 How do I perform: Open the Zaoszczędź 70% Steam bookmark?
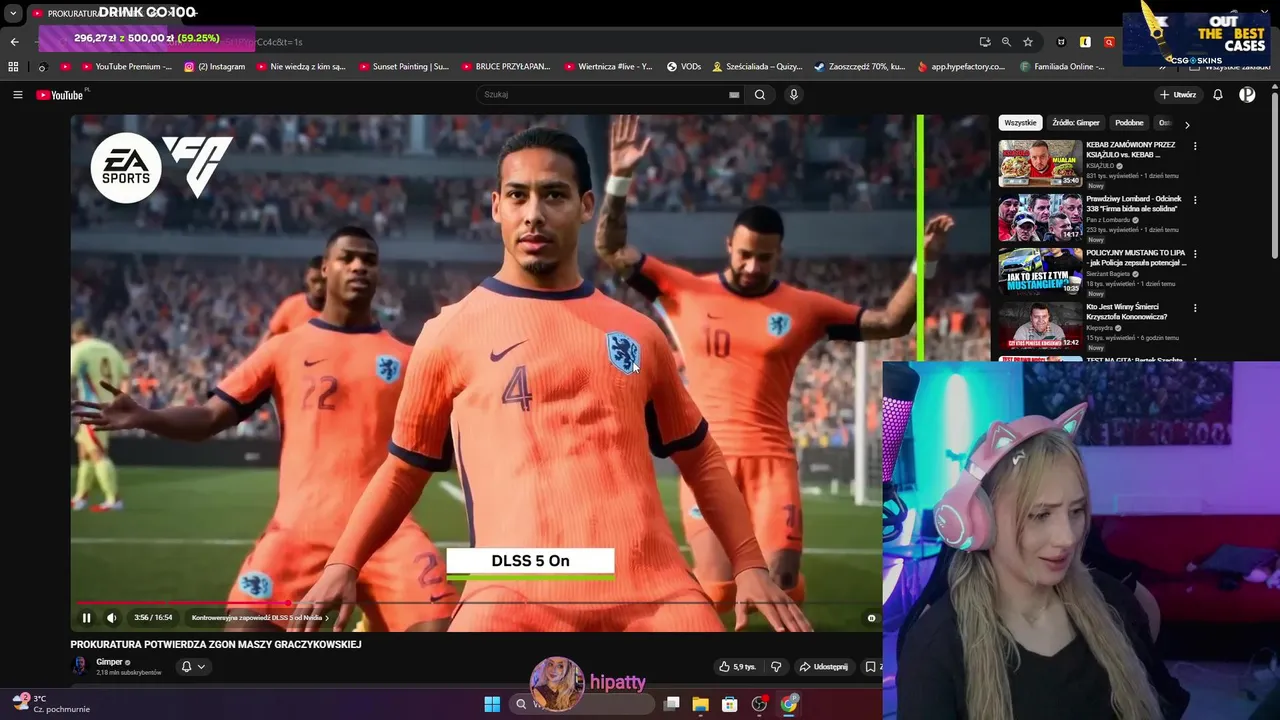click(860, 67)
